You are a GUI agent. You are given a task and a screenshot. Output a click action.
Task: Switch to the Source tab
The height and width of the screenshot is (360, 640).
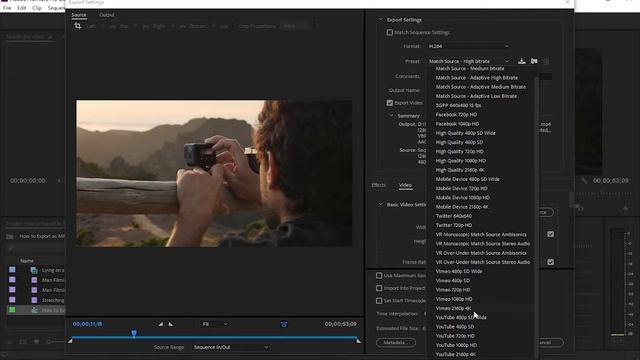point(79,15)
